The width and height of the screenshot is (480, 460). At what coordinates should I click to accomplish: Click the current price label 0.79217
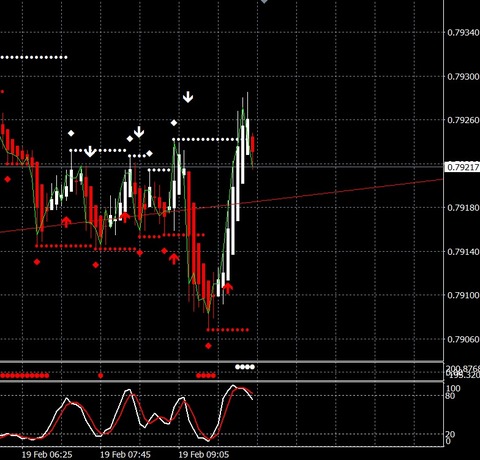pos(463,167)
